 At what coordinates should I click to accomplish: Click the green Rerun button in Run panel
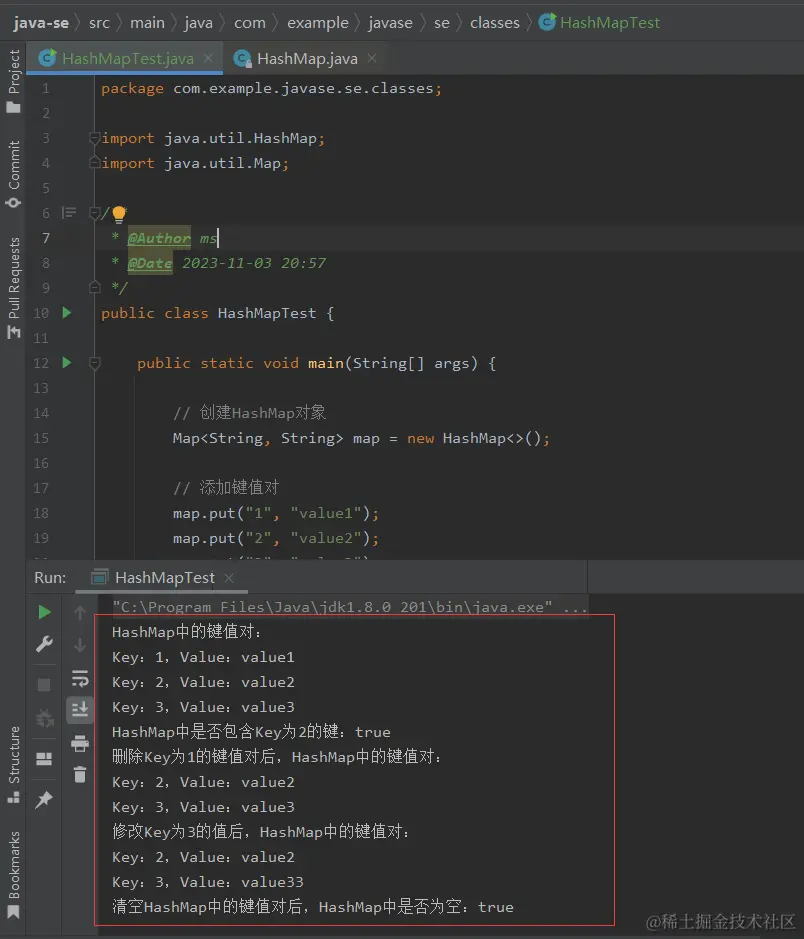[44, 612]
